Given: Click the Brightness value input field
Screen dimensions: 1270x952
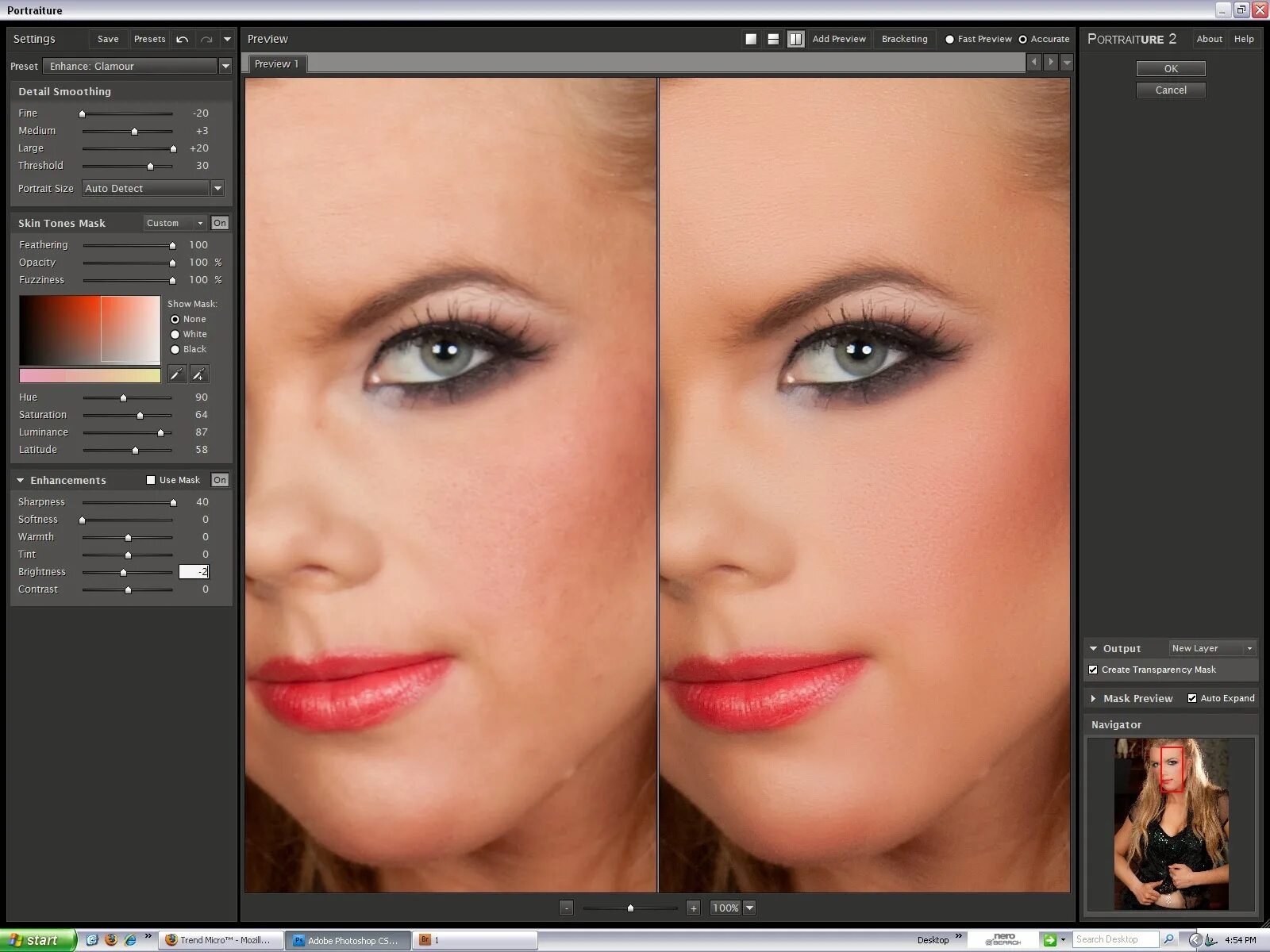Looking at the screenshot, I should click(x=194, y=571).
